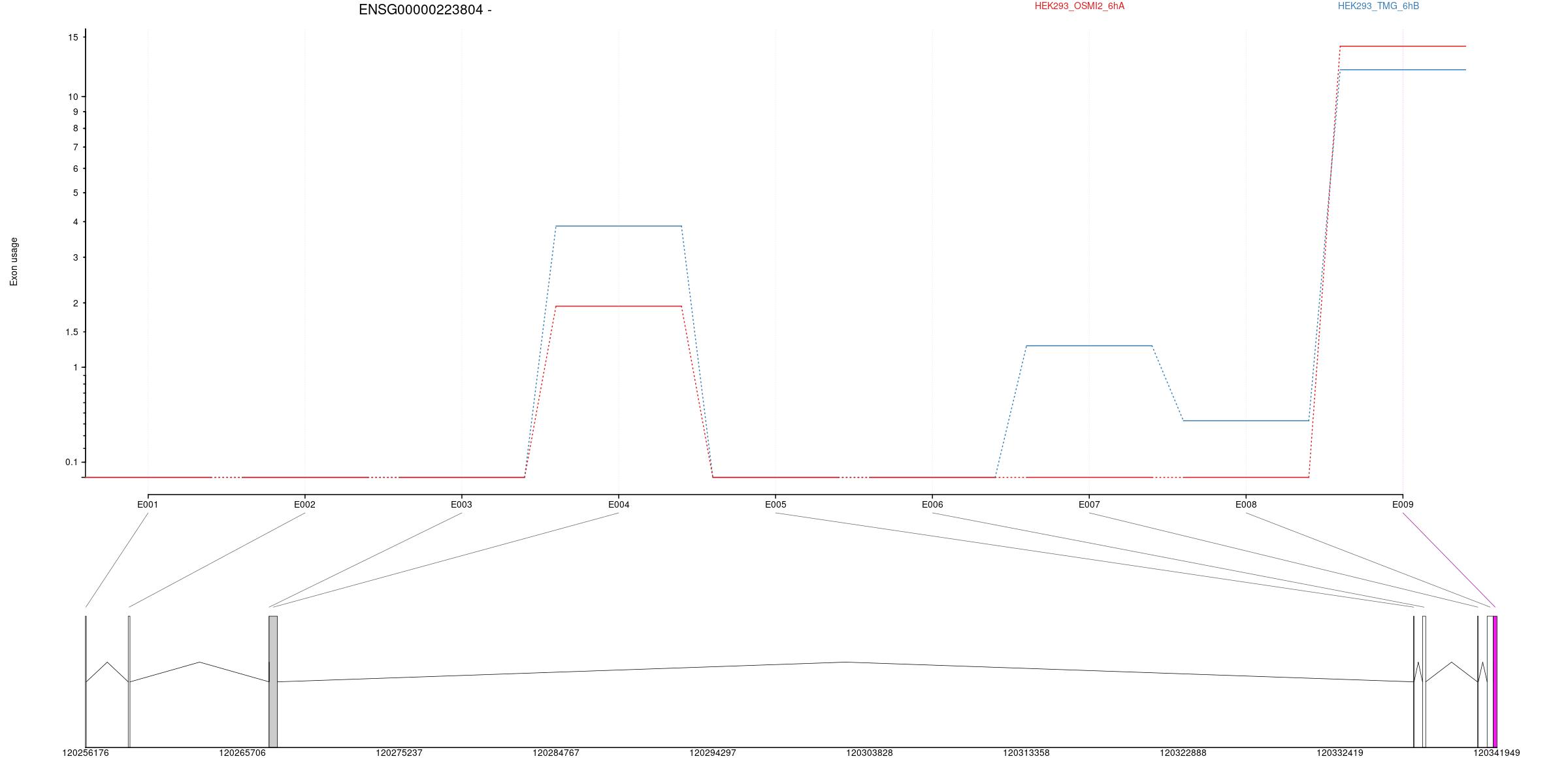Click genomic coordinate 120322888
1568x784 pixels.
[1183, 753]
